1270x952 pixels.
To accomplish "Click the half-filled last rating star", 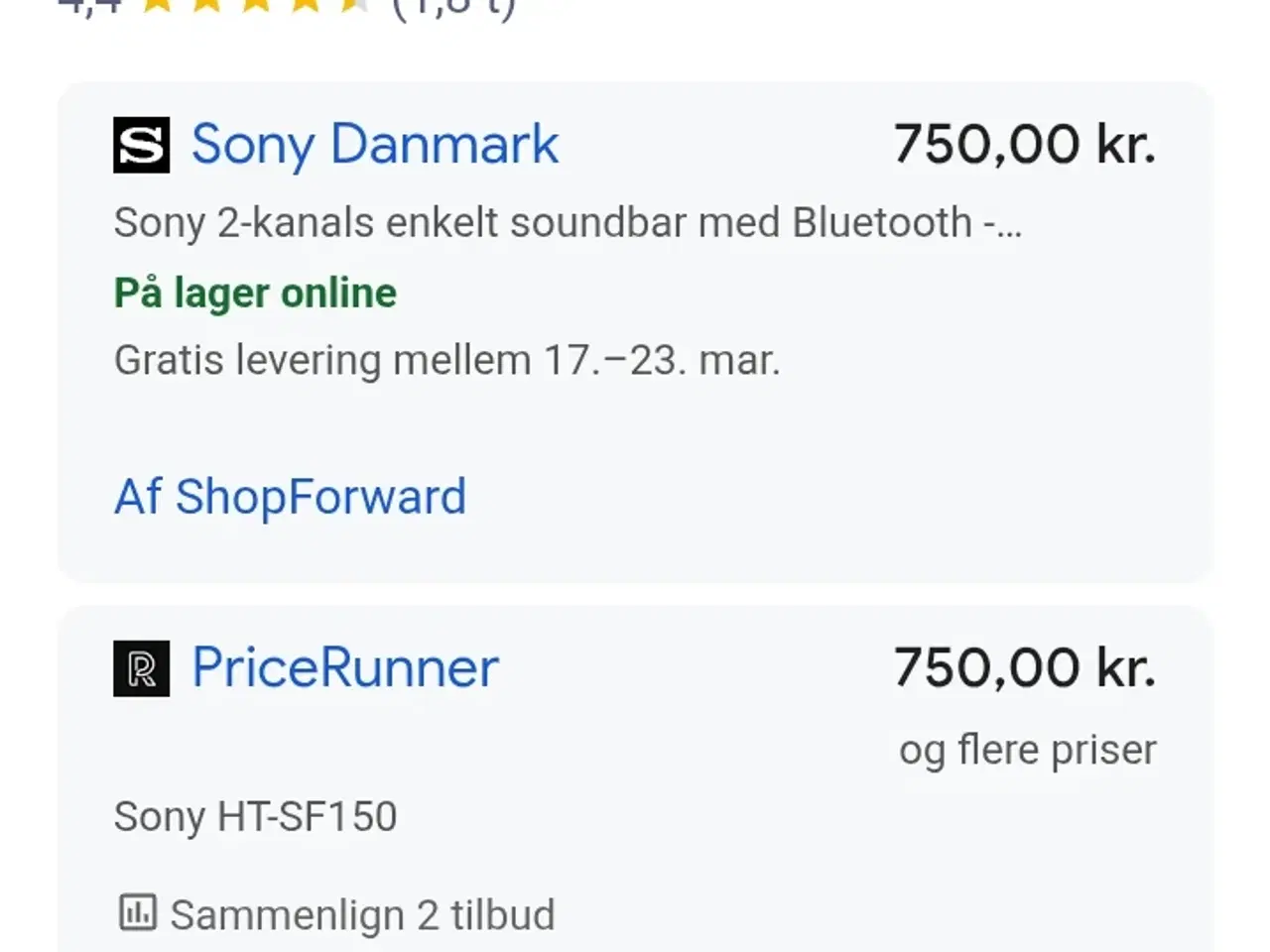I will pos(354,6).
